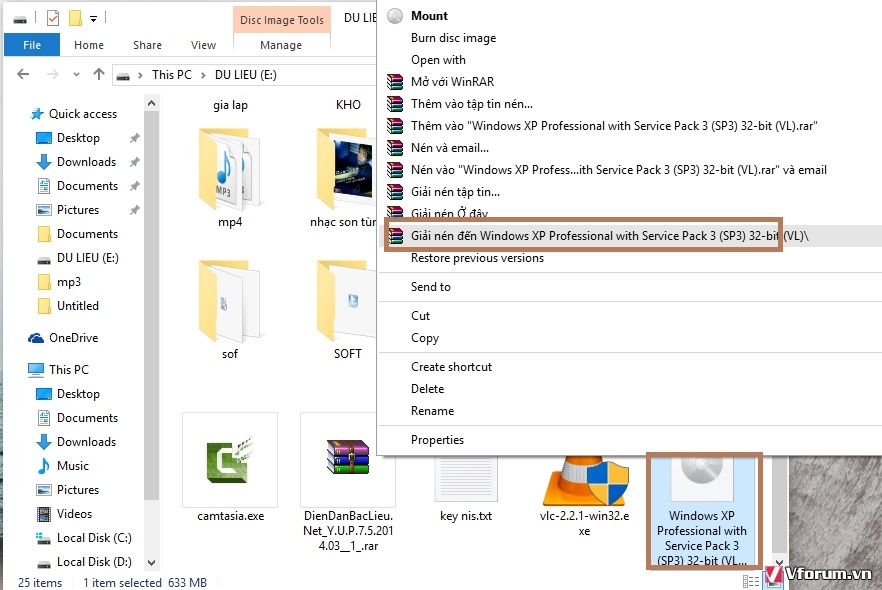Viewport: 882px width, 590px height.
Task: Click New folder icon in quick access toolbar
Action: click(75, 19)
